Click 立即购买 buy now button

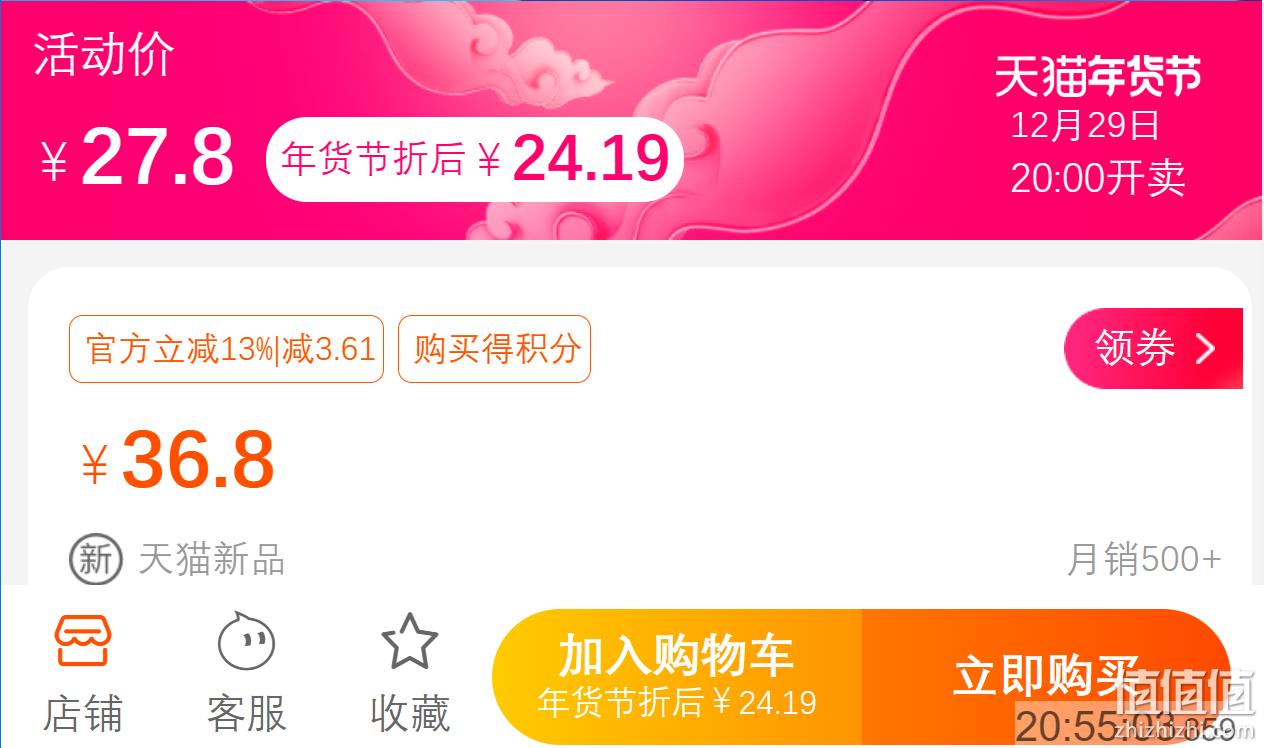(1046, 677)
